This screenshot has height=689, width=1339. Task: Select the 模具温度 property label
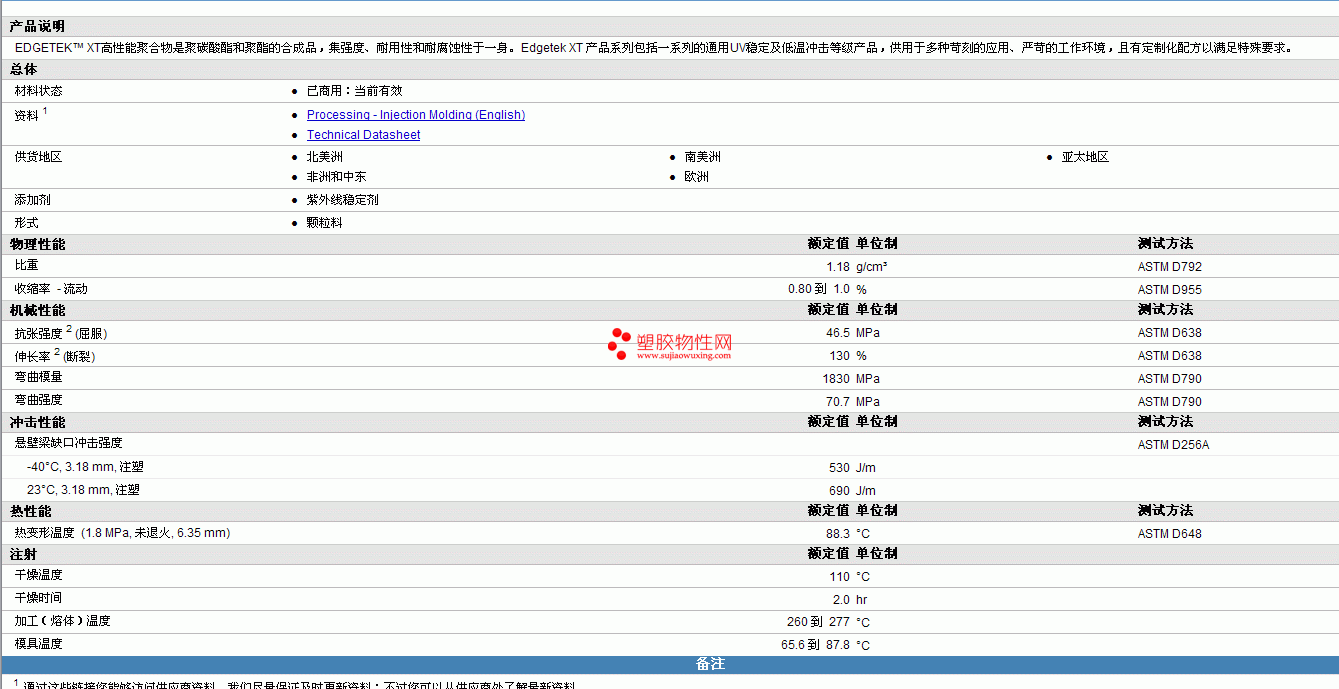tap(38, 644)
